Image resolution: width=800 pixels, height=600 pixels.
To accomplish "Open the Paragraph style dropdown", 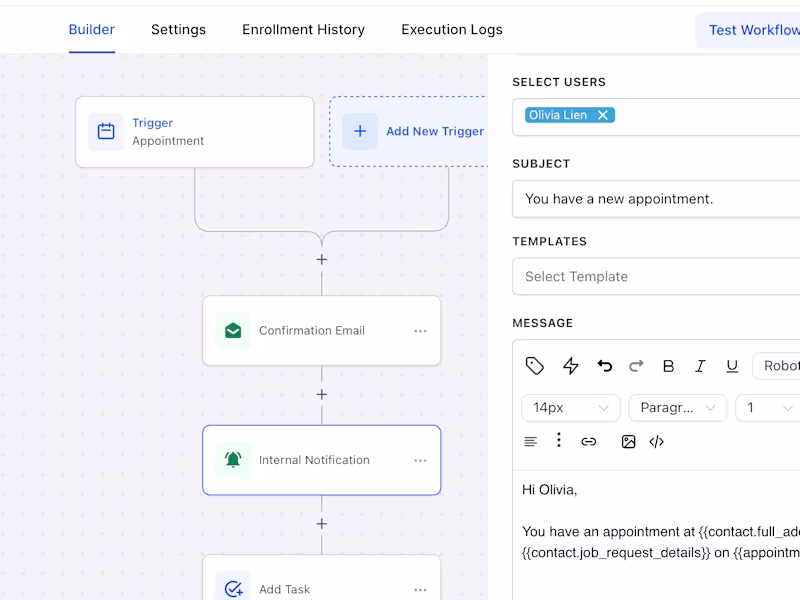I will (678, 408).
